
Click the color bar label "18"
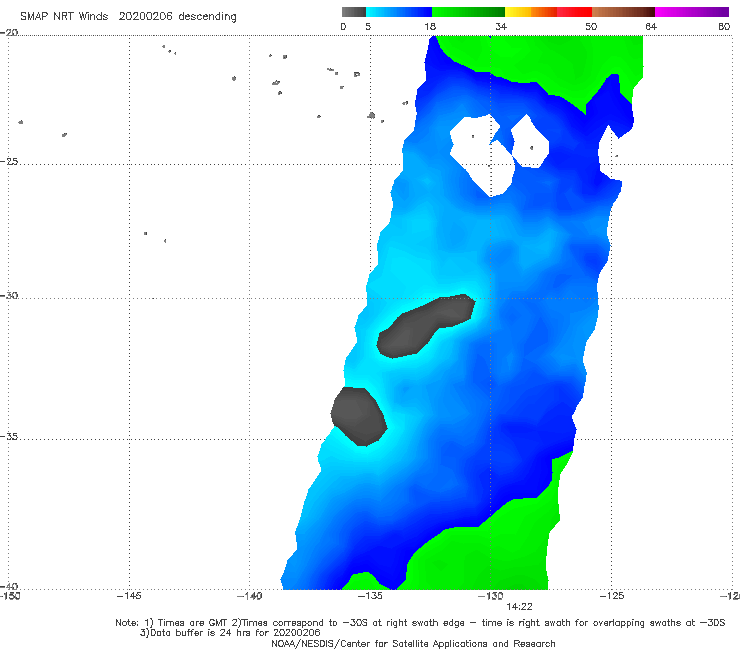click(x=430, y=27)
